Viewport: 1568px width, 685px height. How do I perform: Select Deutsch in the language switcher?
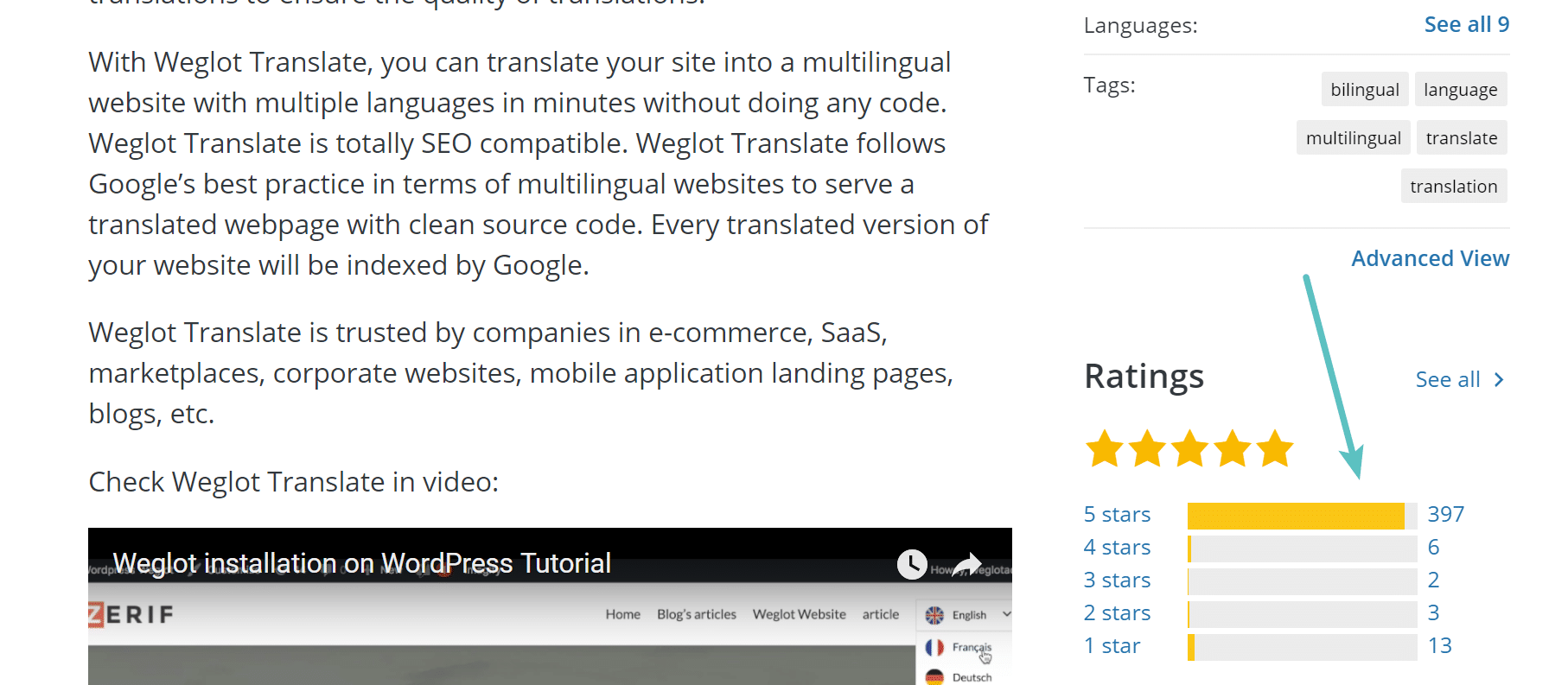click(x=972, y=677)
